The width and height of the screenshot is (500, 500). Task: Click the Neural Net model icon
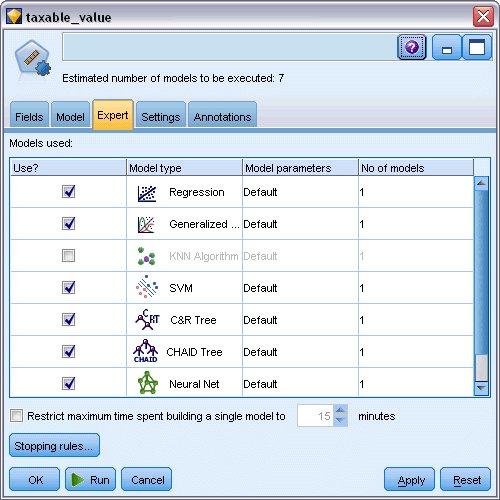[x=147, y=383]
